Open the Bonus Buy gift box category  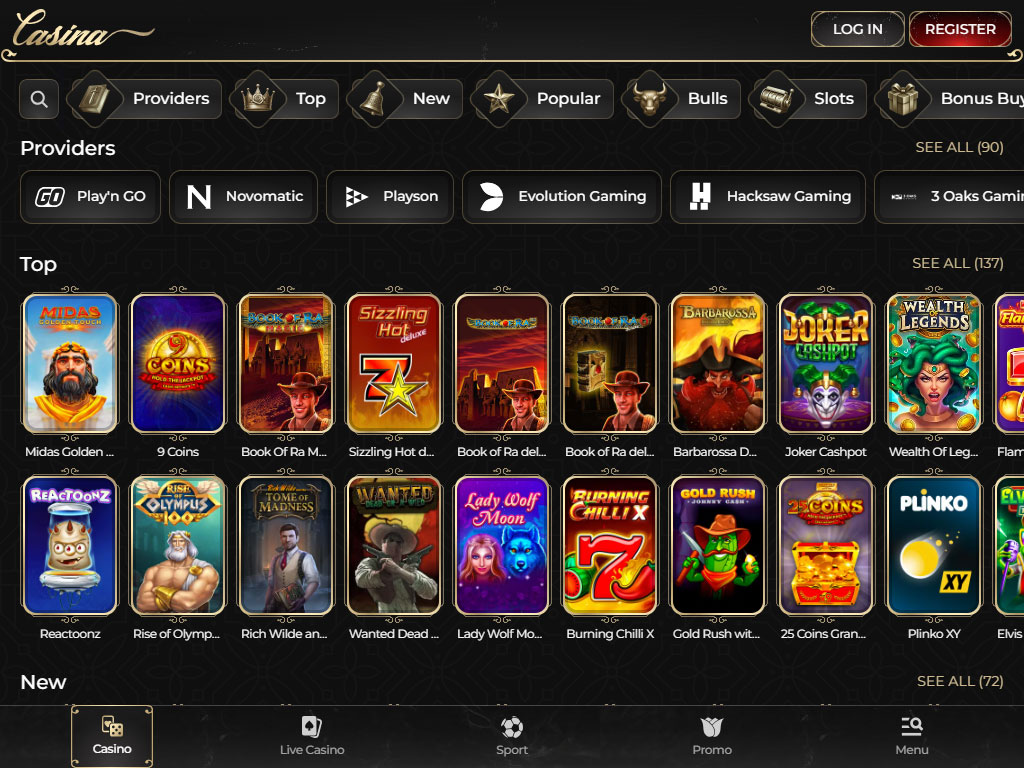952,99
